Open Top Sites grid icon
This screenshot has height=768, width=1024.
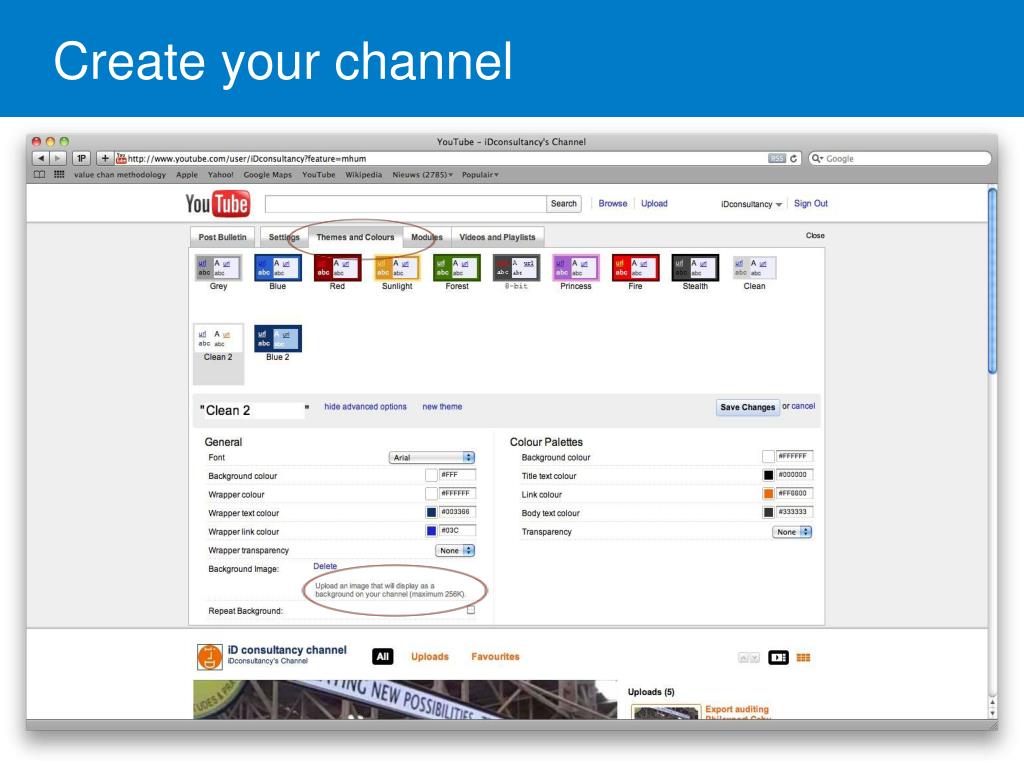tap(59, 174)
